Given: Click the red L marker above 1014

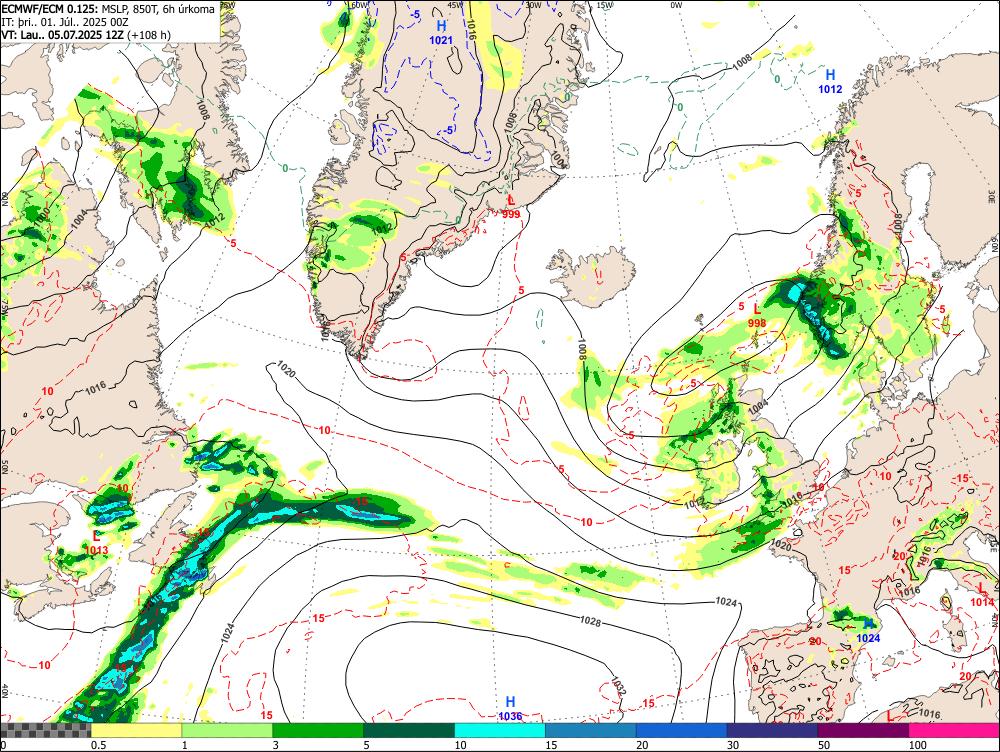Looking at the screenshot, I should (982, 588).
